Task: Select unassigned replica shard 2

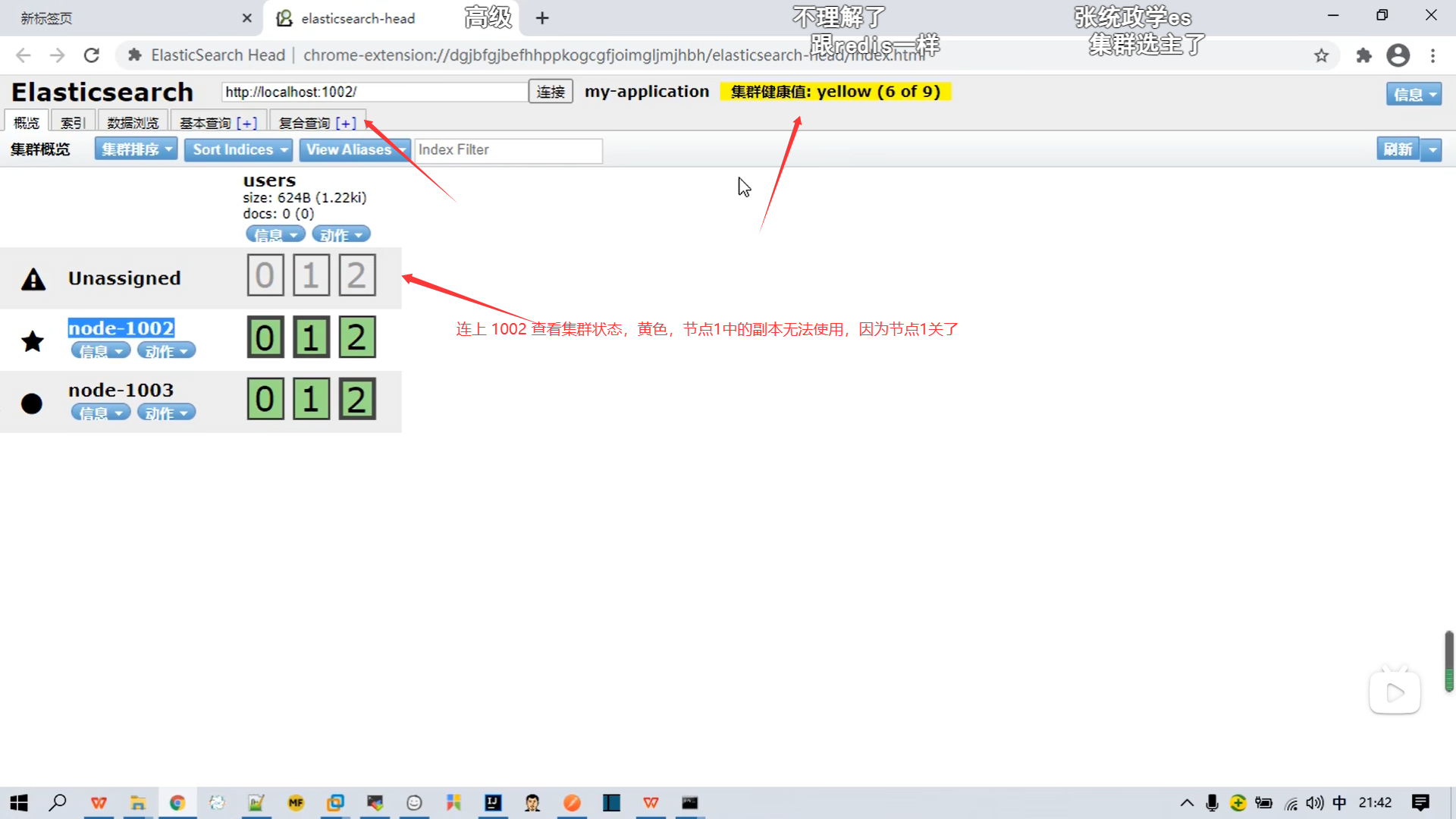Action: 356,275
